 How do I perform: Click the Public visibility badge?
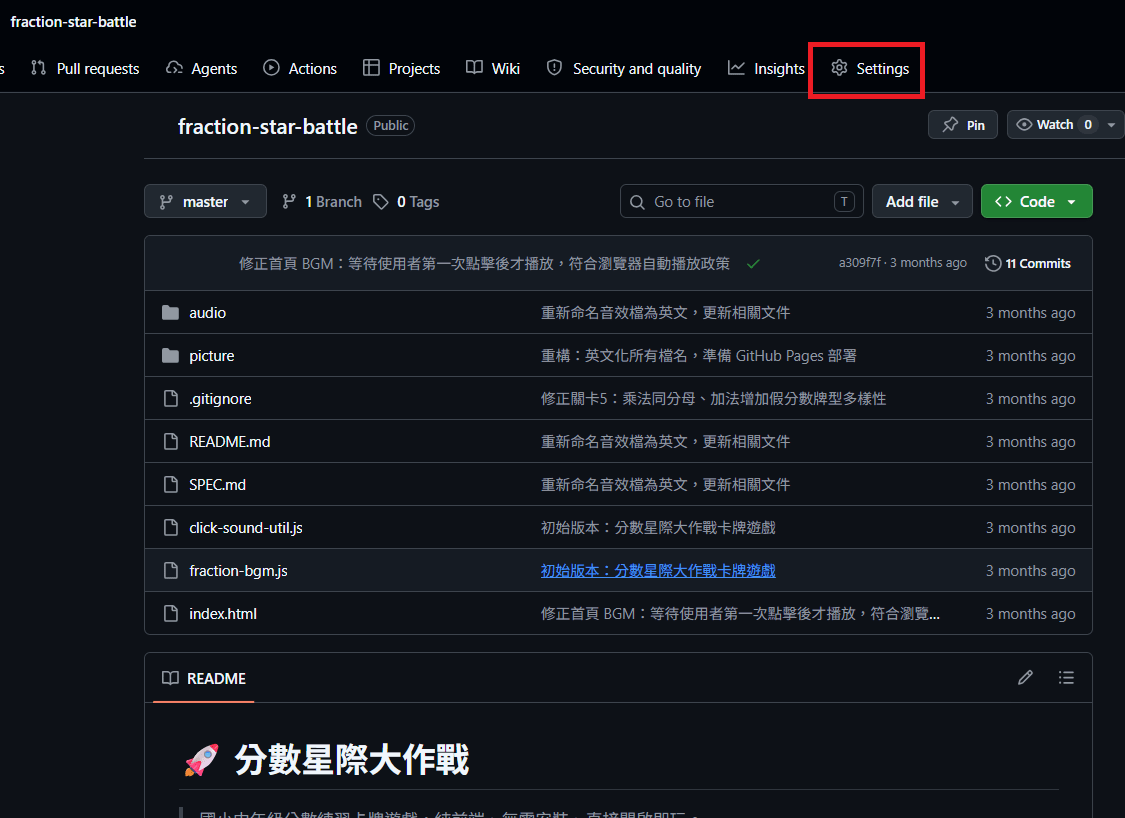tap(390, 126)
